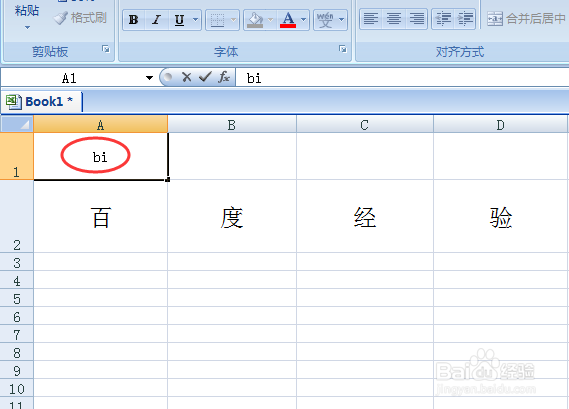This screenshot has height=409, width=569.
Task: Click cell A1 containing bi
Action: pos(101,156)
